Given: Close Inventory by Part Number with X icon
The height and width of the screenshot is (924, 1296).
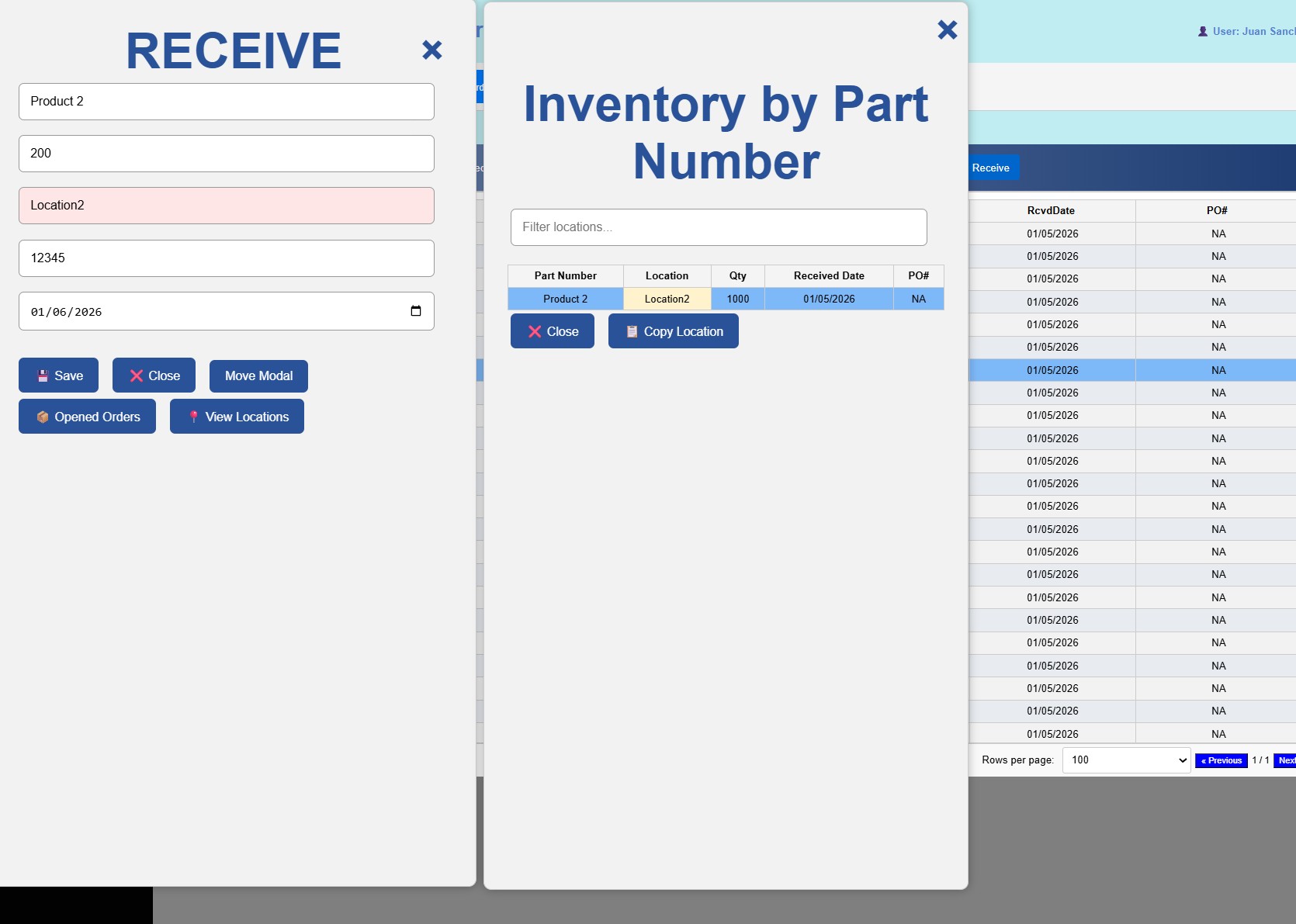Looking at the screenshot, I should coord(947,30).
